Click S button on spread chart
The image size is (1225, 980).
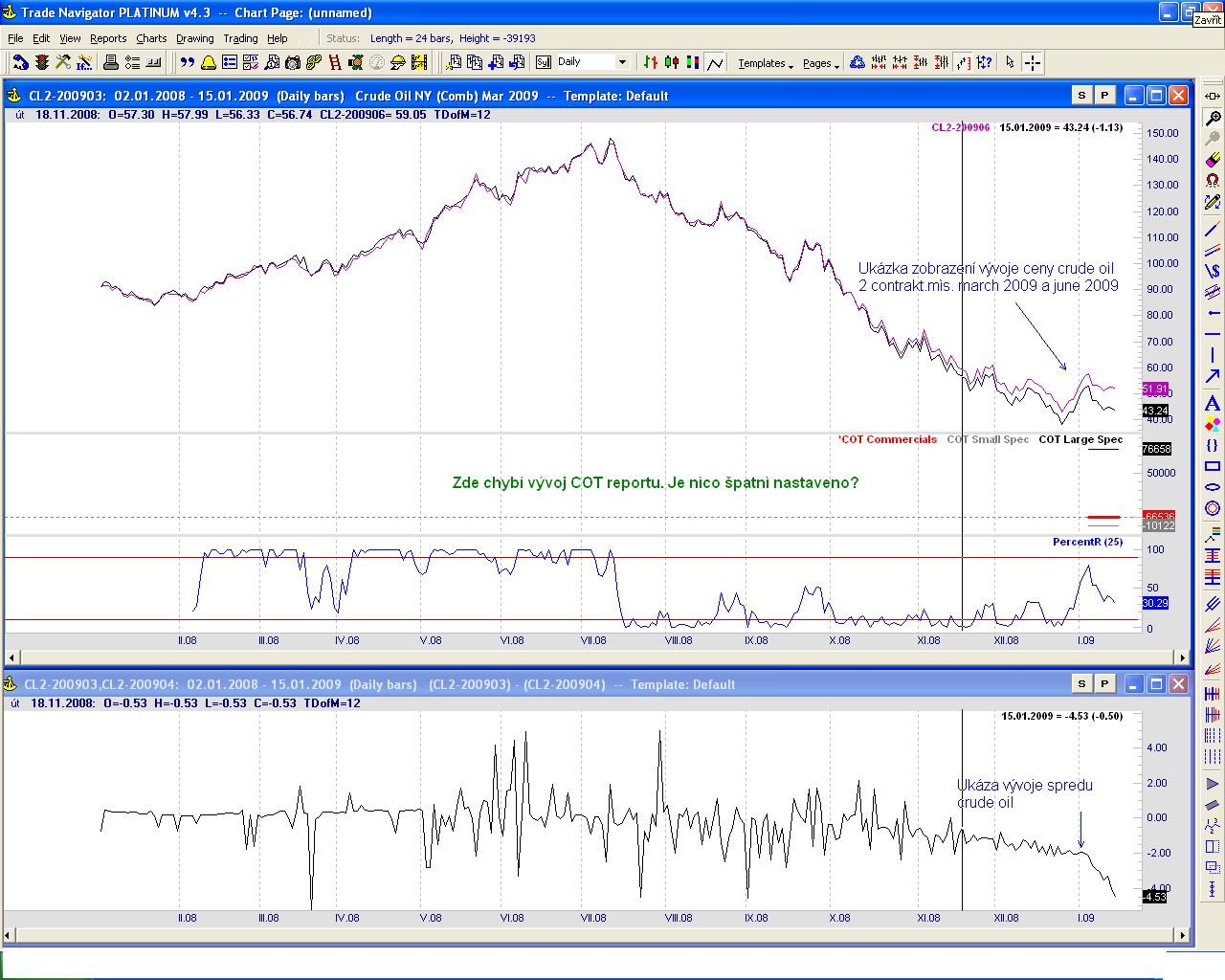pyautogui.click(x=1081, y=683)
